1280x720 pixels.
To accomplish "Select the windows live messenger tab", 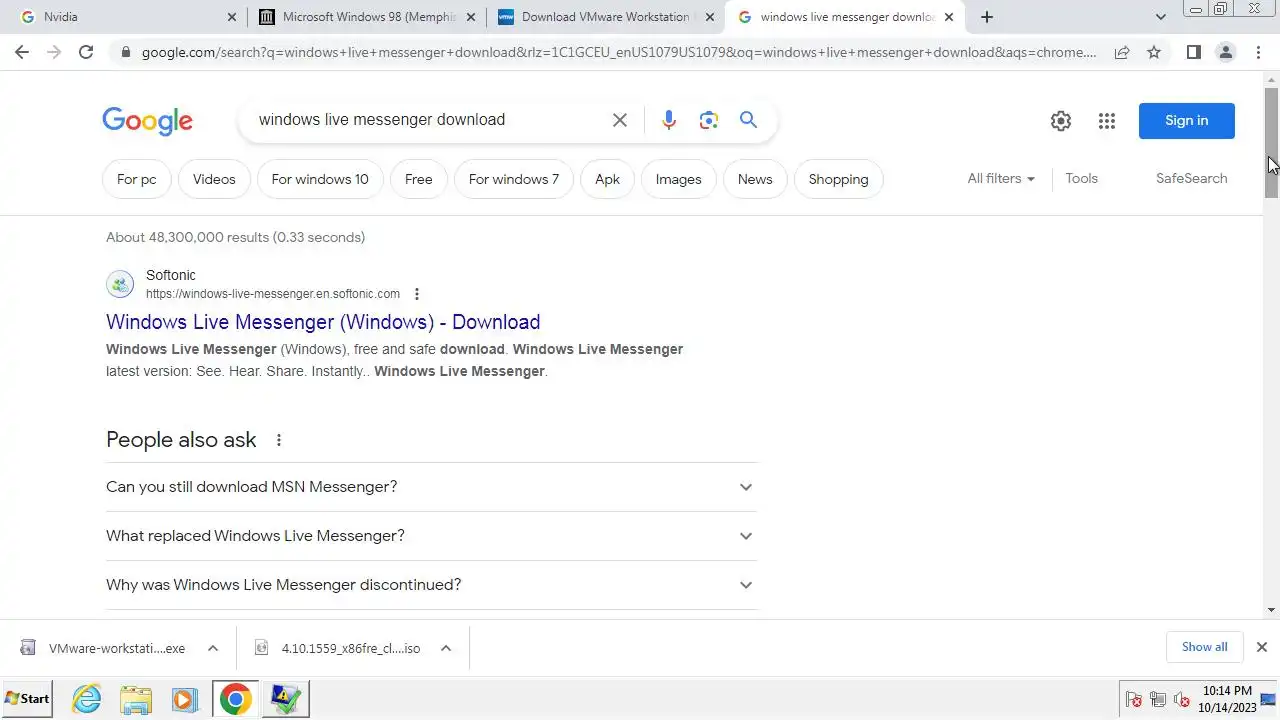I will (846, 17).
